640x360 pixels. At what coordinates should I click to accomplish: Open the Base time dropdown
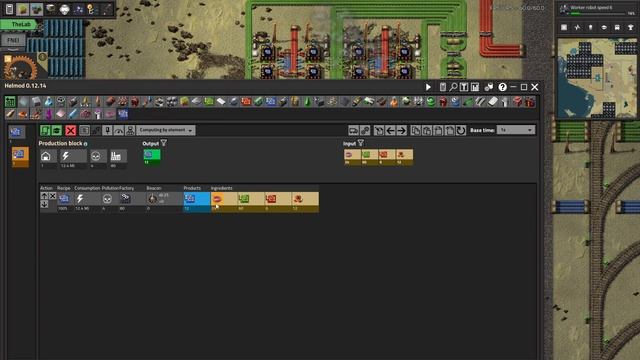(516, 130)
